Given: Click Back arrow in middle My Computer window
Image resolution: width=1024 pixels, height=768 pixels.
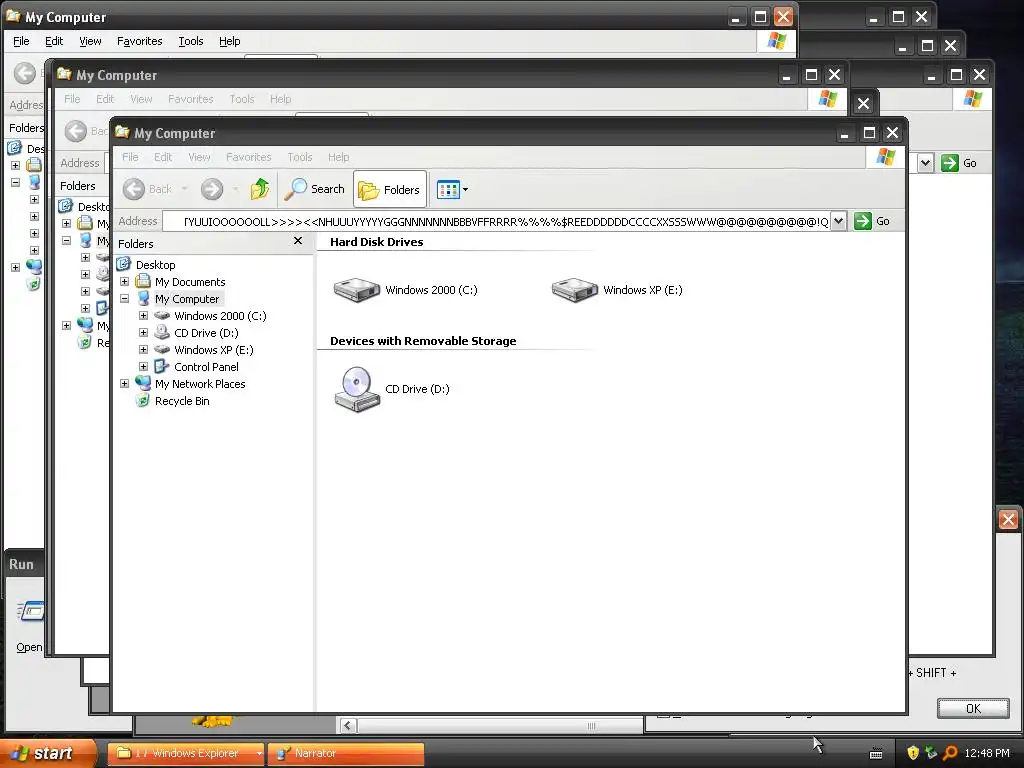Looking at the screenshot, I should (x=76, y=131).
